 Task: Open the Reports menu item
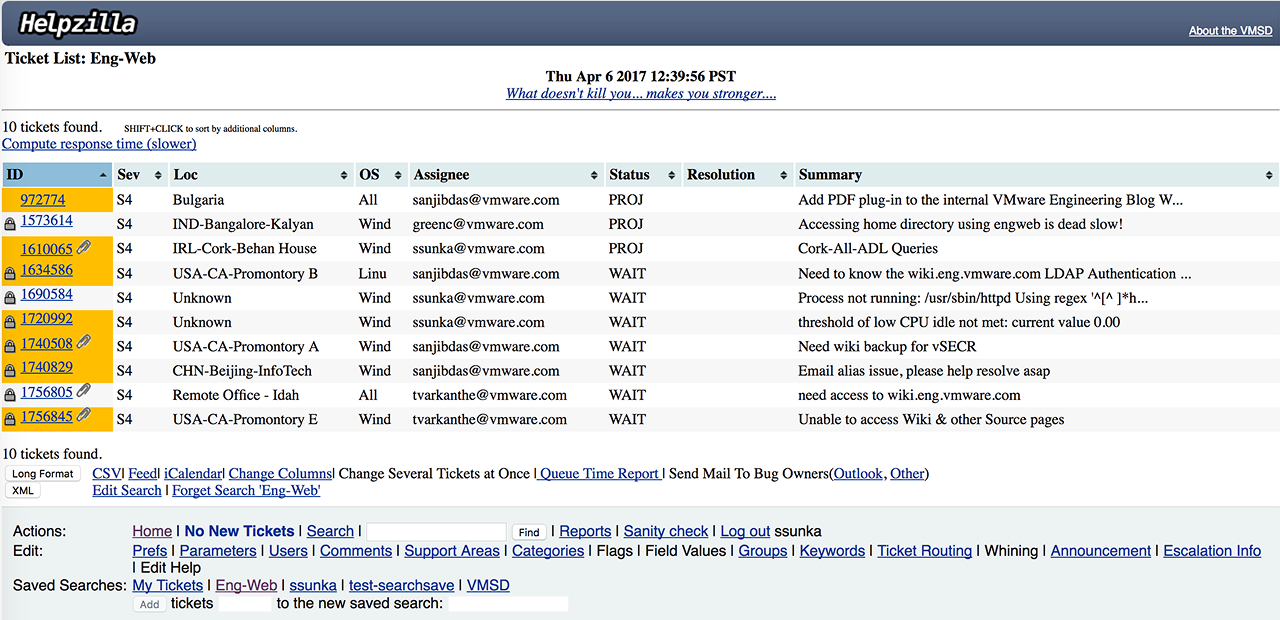(x=585, y=531)
